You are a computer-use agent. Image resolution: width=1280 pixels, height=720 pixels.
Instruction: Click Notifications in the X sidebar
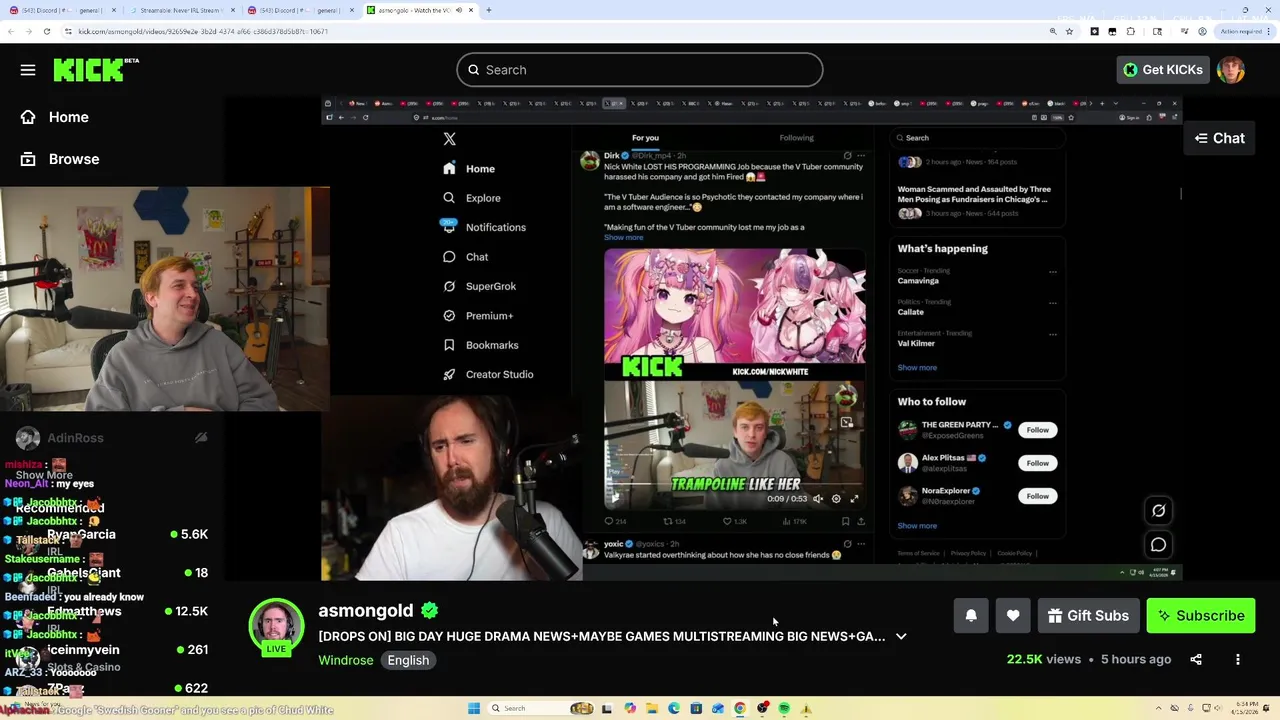(485, 227)
